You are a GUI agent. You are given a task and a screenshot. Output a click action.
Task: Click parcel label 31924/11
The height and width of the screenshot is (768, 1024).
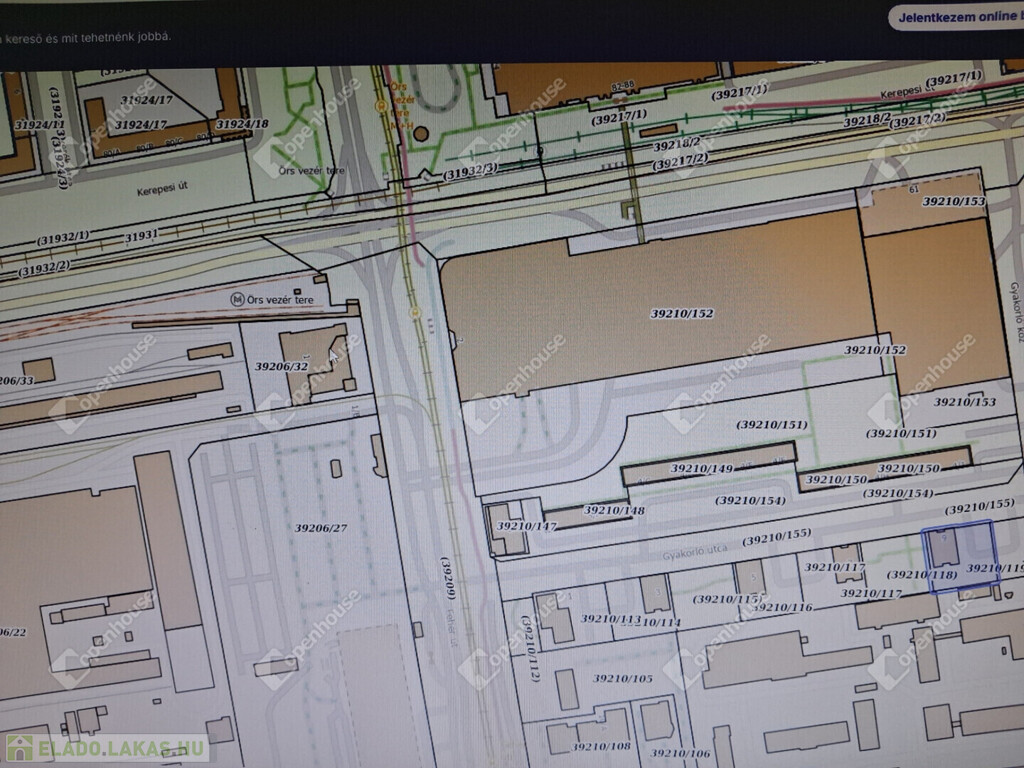tap(39, 124)
